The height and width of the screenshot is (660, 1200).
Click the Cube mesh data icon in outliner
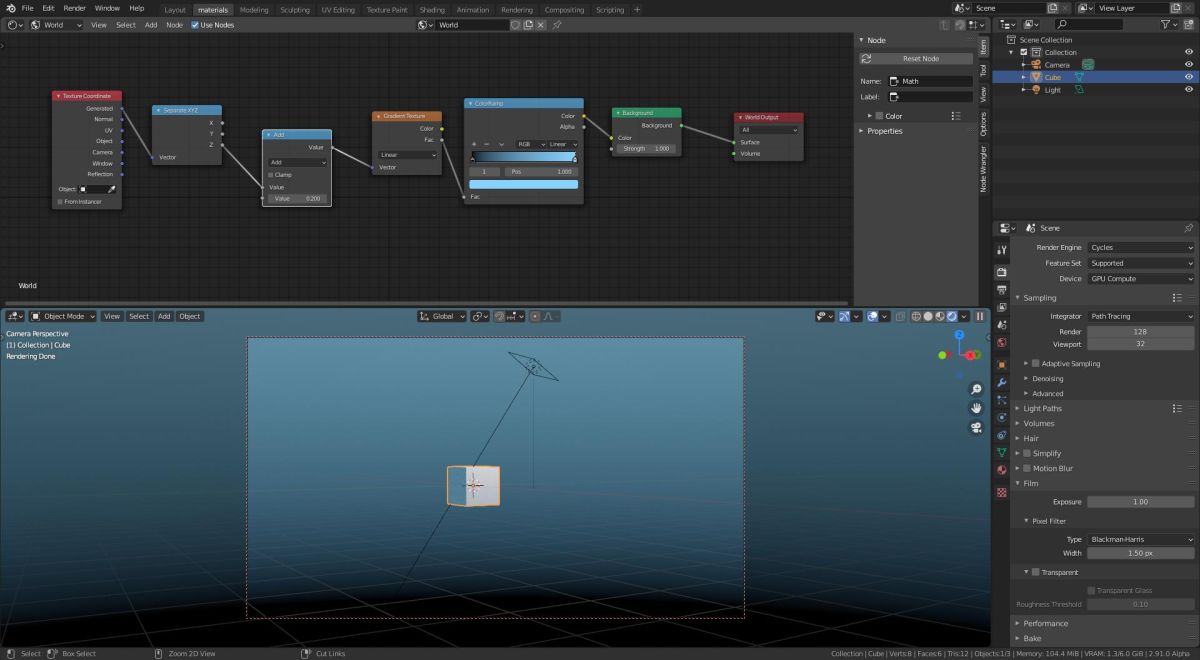coord(1079,77)
